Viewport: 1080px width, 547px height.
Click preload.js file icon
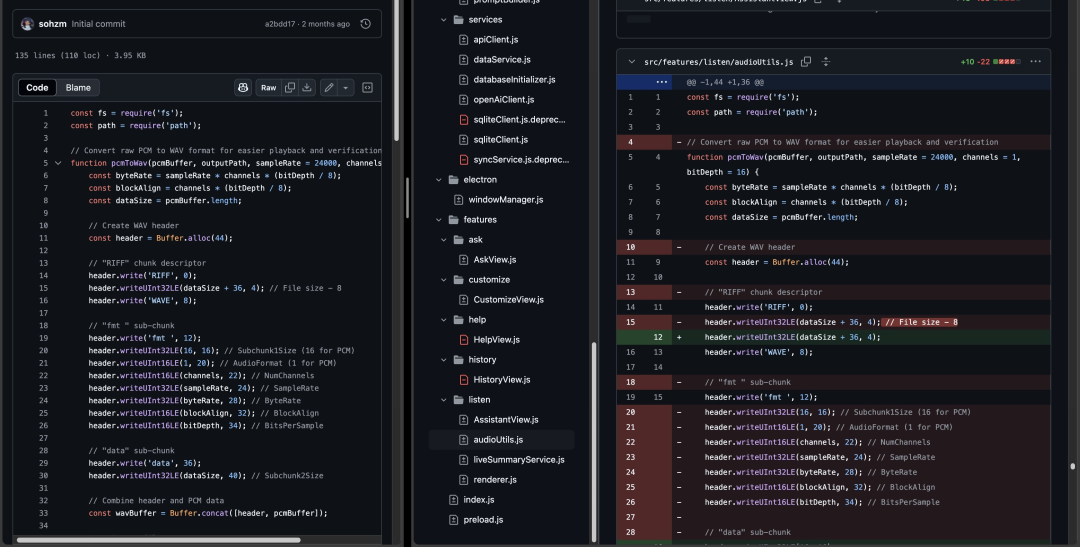coord(453,520)
